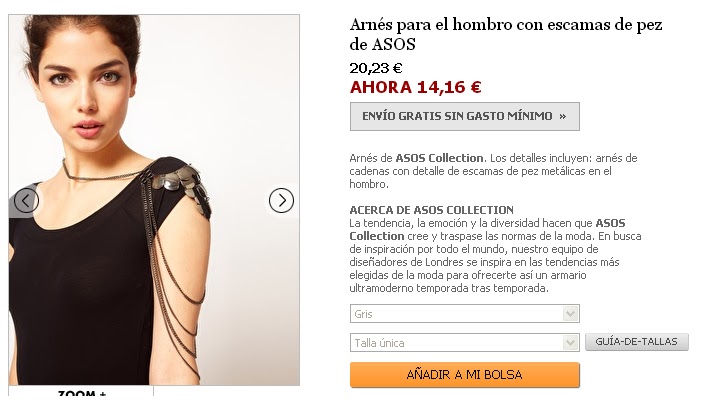This screenshot has height=402, width=712.
Task: Click the arrow of the Talla única selector
Action: coord(570,342)
